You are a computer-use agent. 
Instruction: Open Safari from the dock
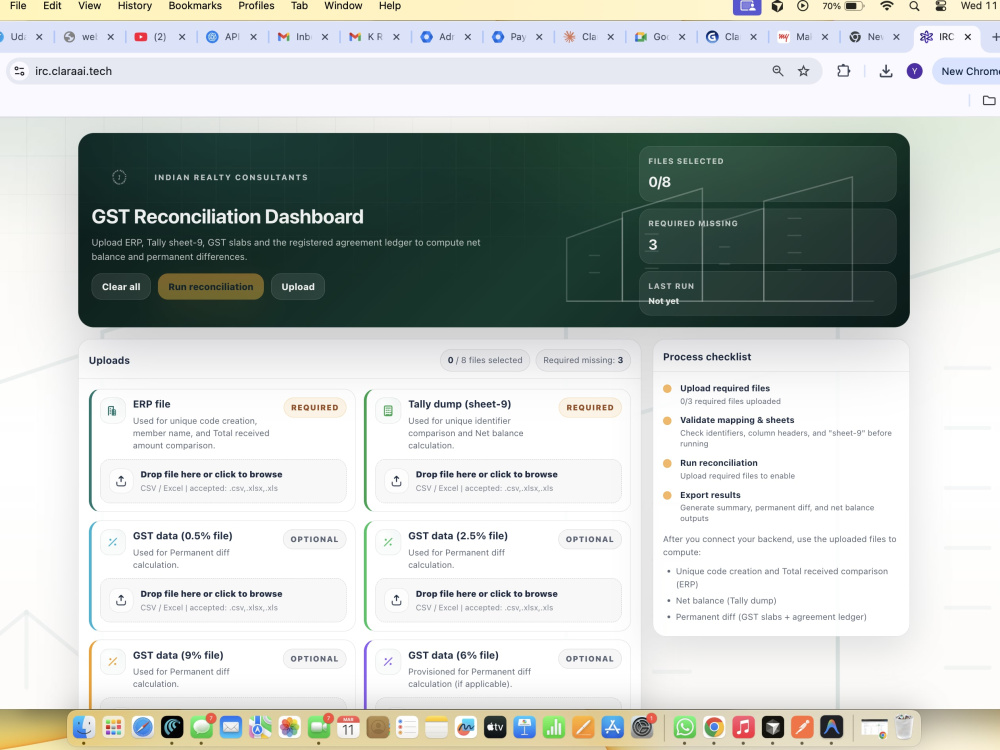tap(143, 727)
